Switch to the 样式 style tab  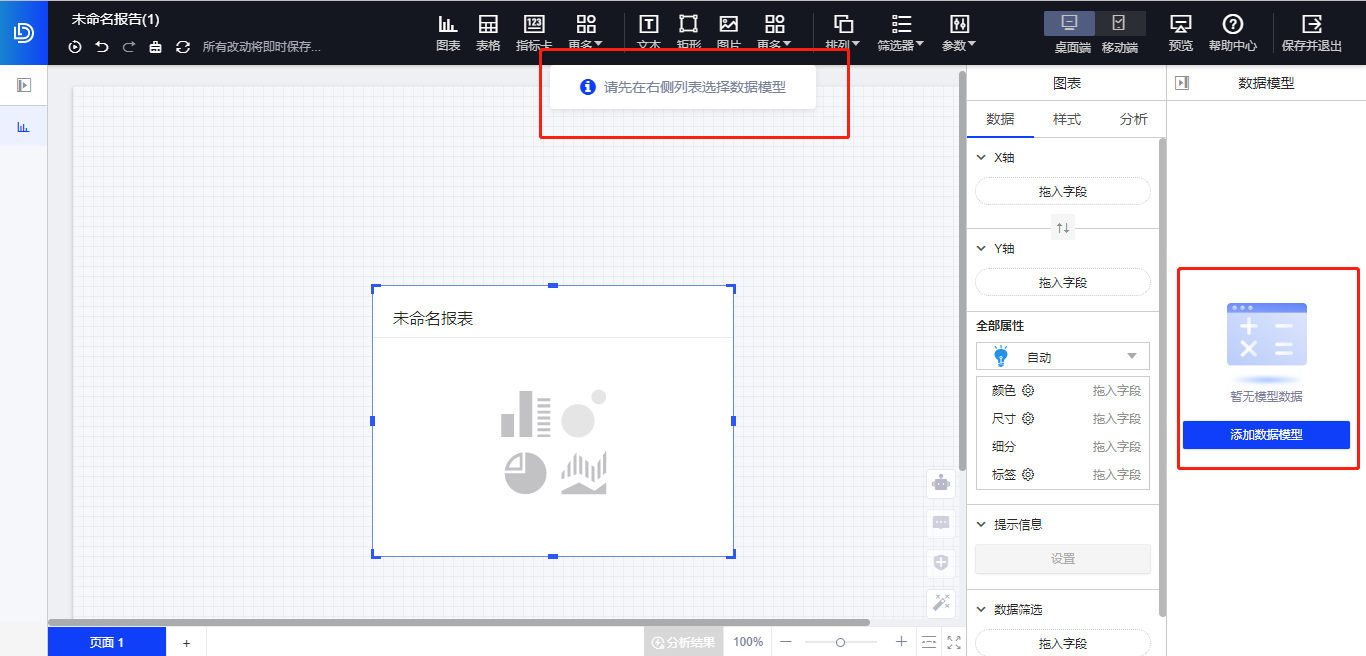click(1066, 119)
